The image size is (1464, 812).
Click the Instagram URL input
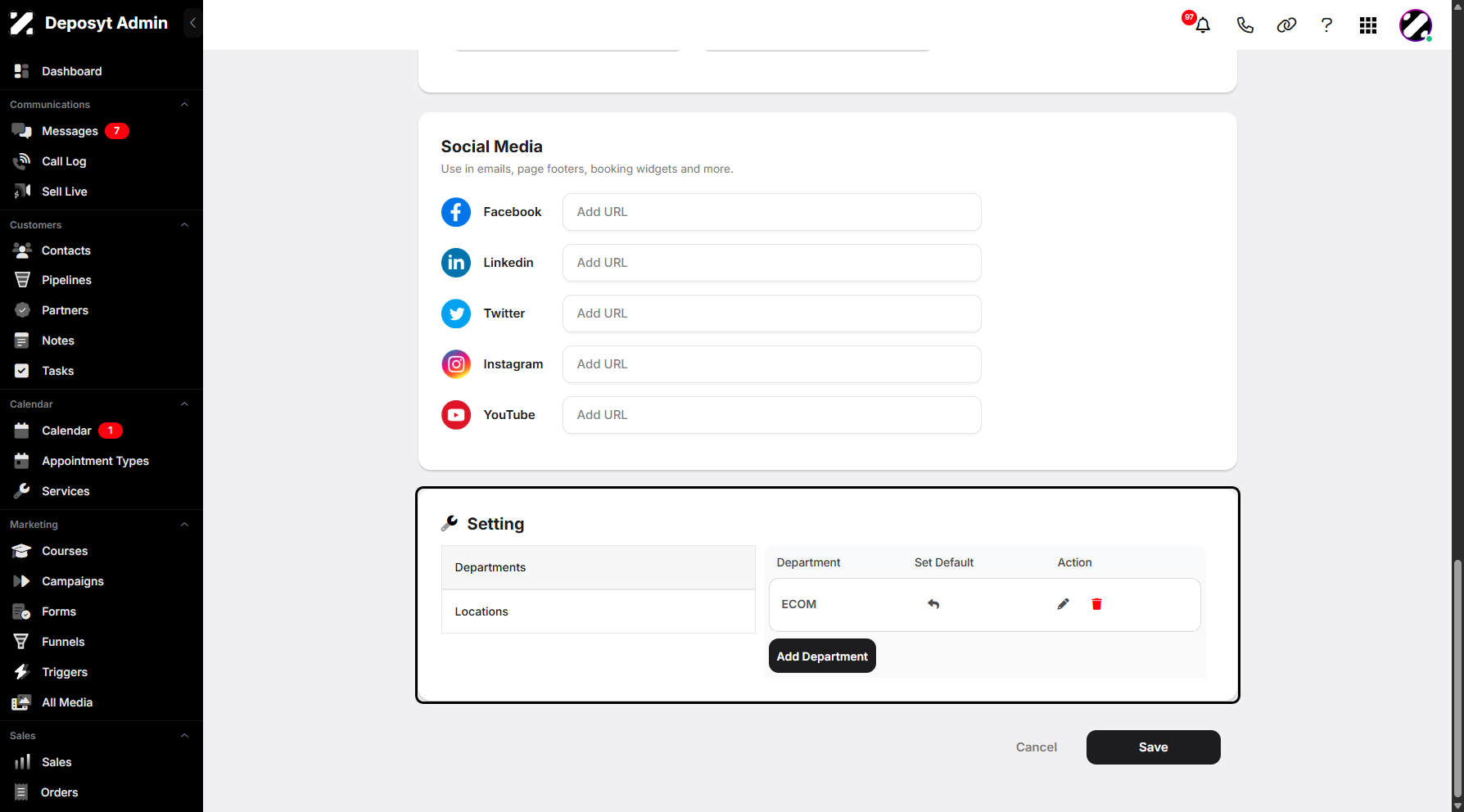point(771,364)
